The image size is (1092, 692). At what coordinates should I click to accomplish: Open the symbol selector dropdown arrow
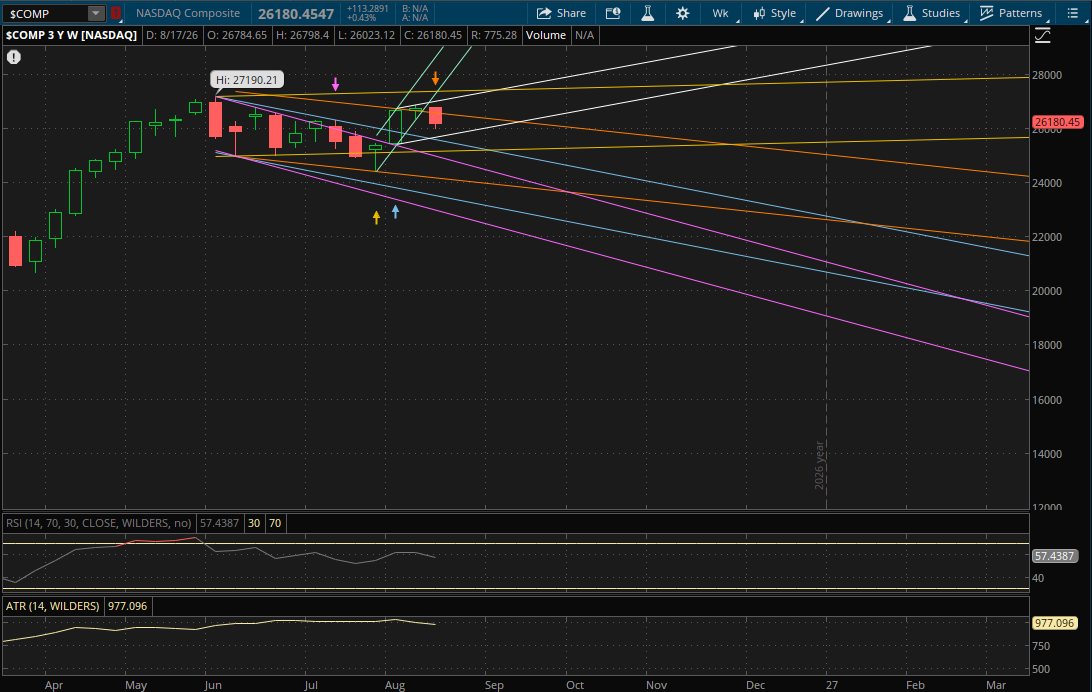(96, 13)
